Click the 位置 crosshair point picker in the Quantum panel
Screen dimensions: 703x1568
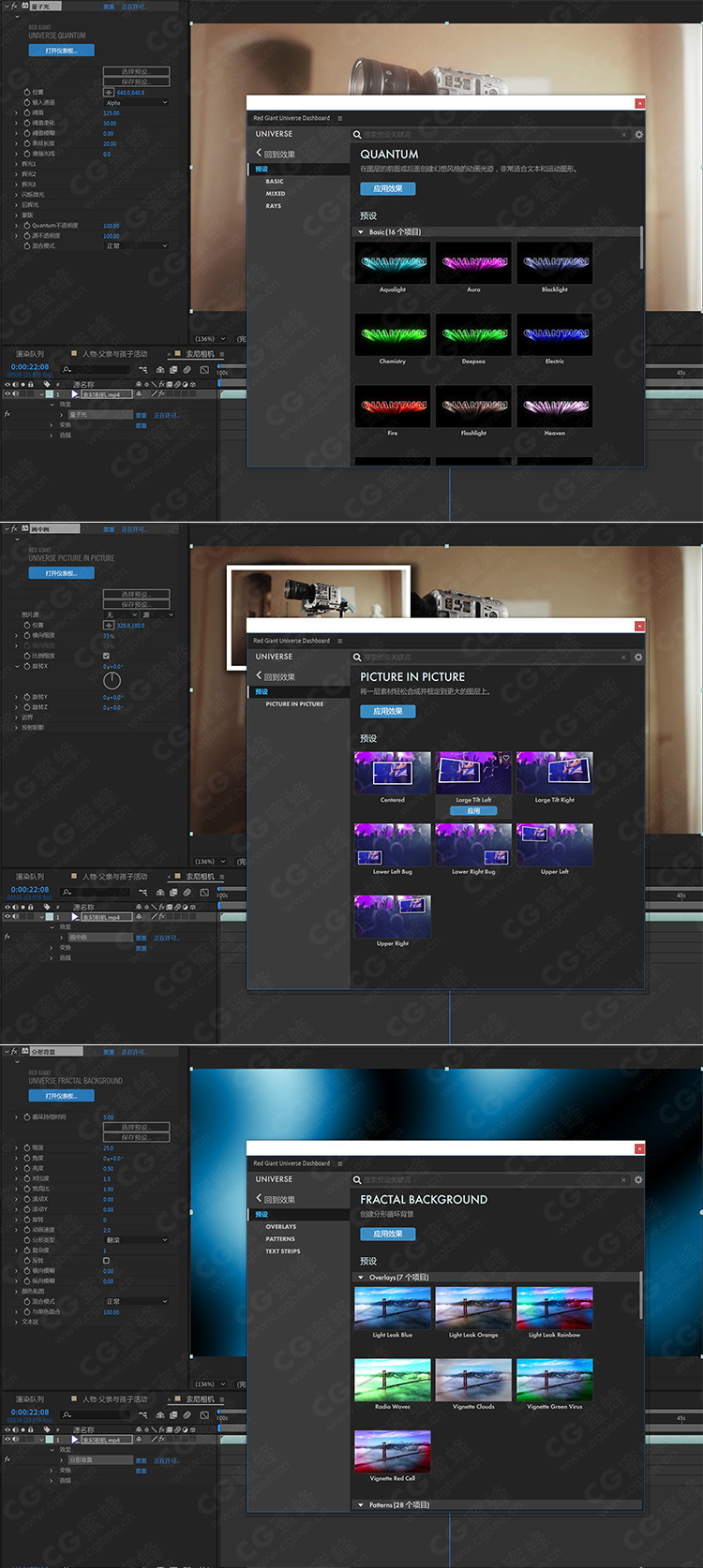[x=109, y=92]
